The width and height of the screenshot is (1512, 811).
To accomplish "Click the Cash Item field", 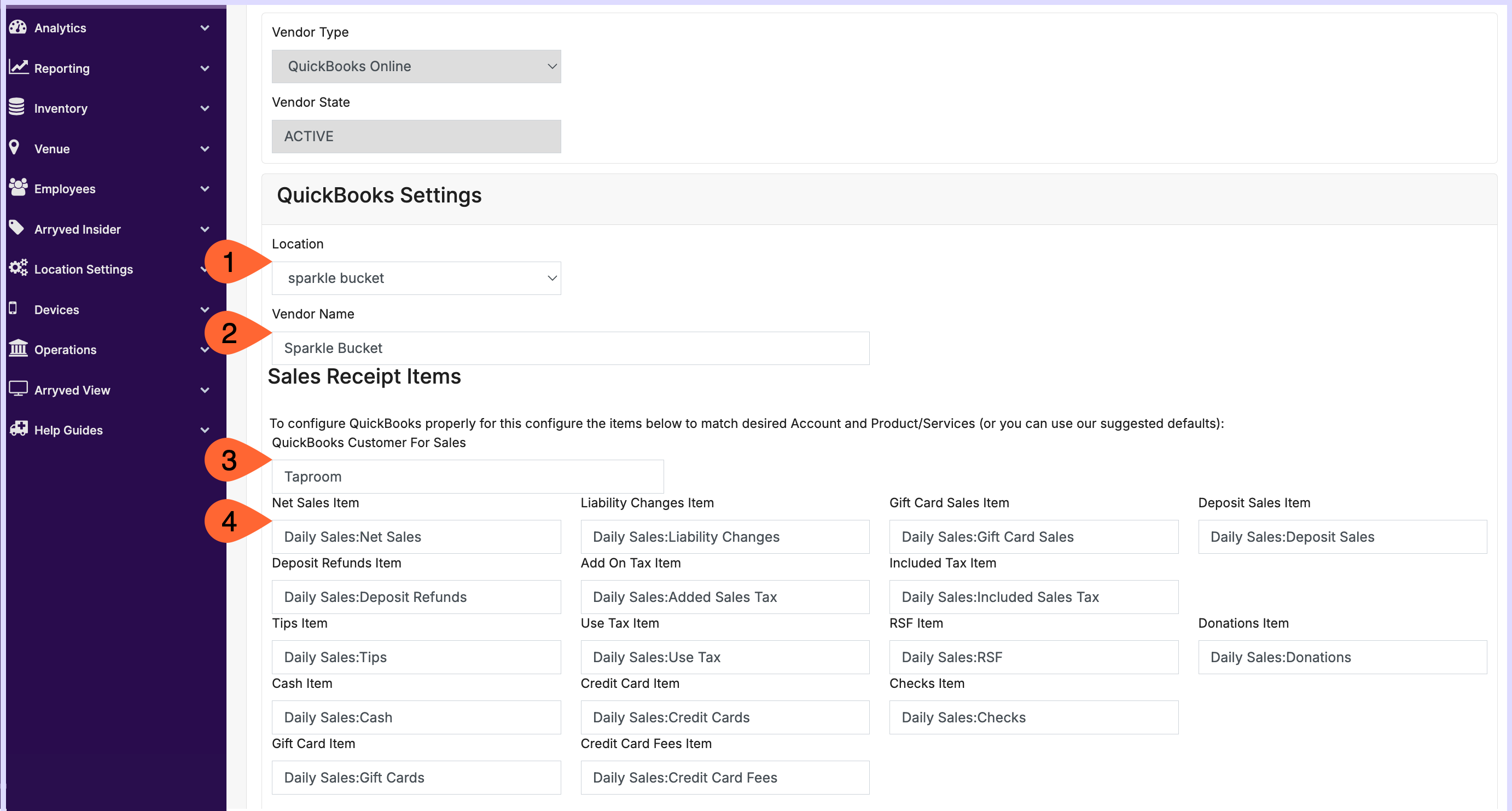I will point(416,717).
